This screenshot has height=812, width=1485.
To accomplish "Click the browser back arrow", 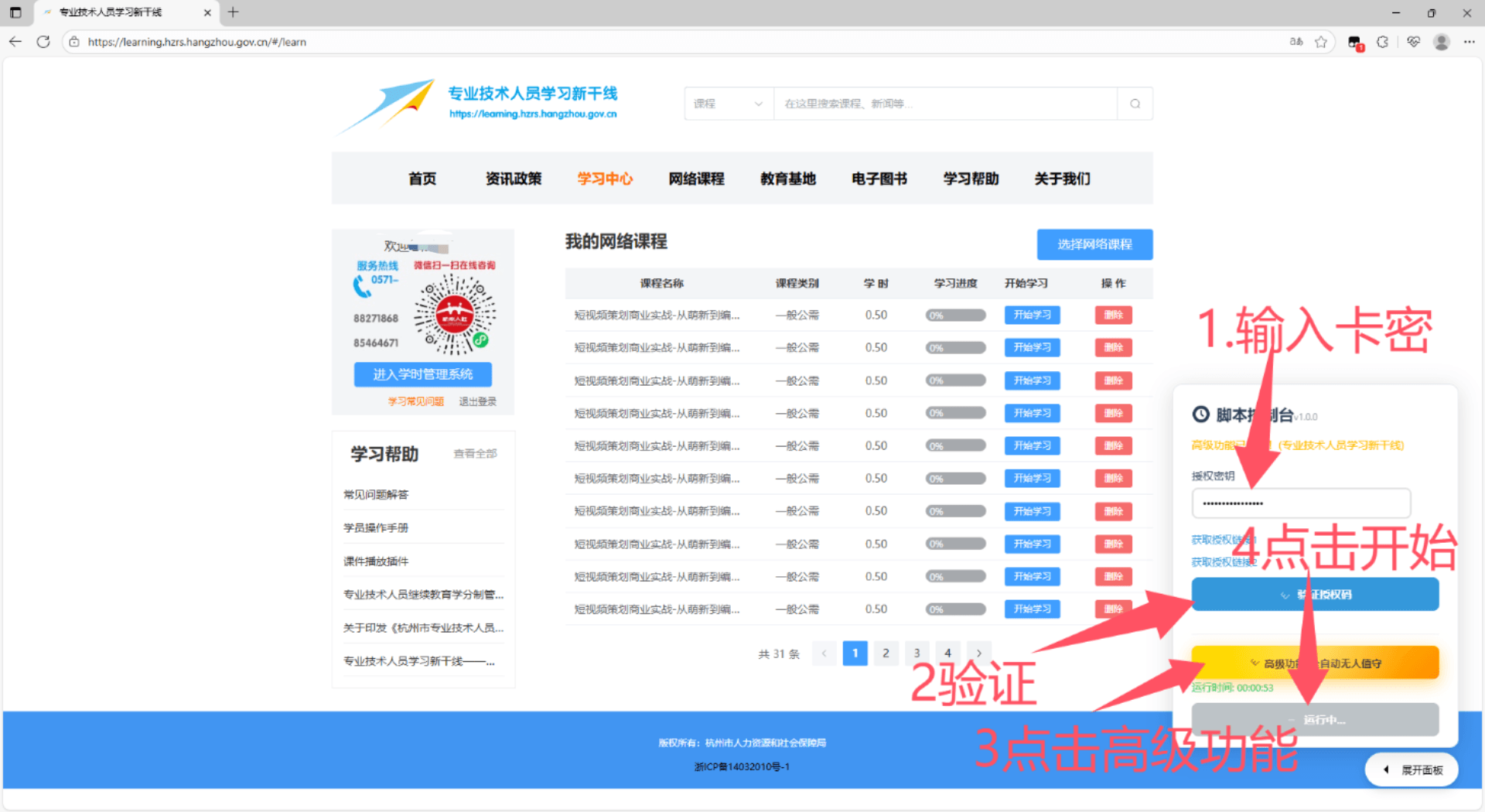I will 15,42.
